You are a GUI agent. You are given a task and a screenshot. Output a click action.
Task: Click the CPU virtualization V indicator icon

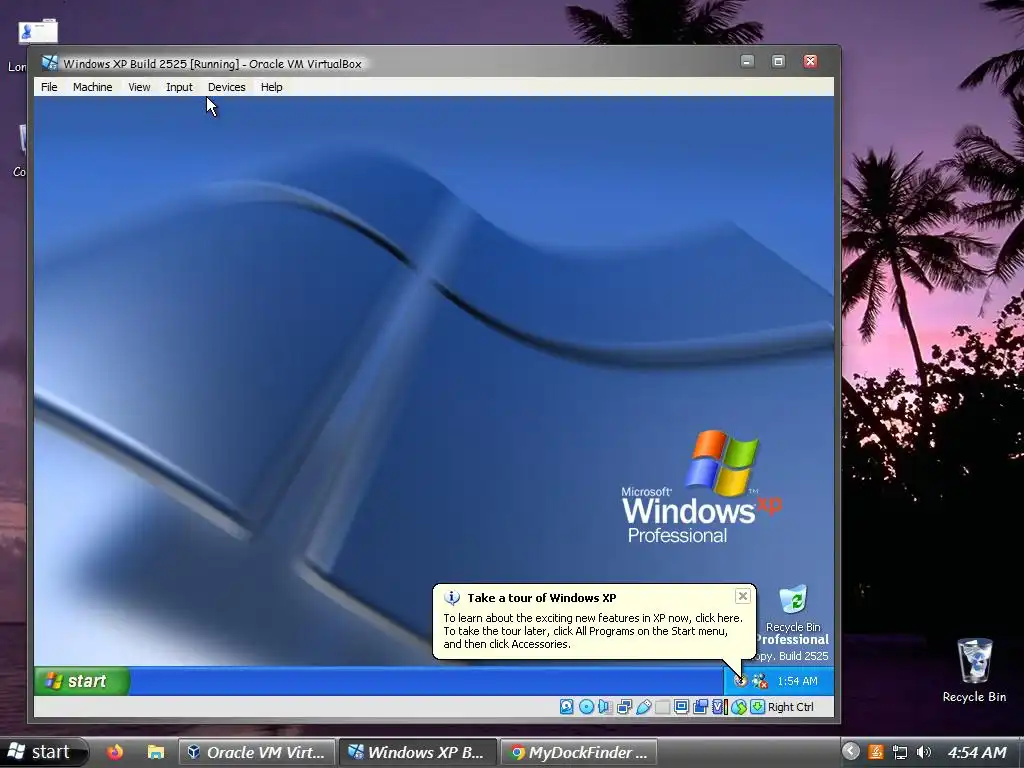[718, 707]
